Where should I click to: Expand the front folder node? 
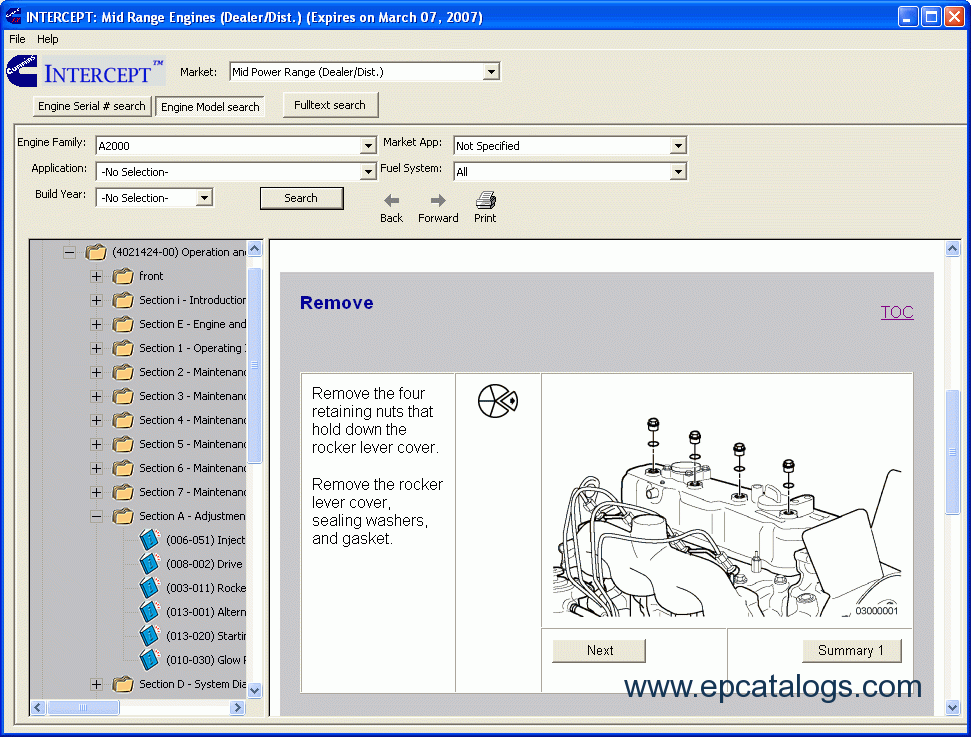96,276
